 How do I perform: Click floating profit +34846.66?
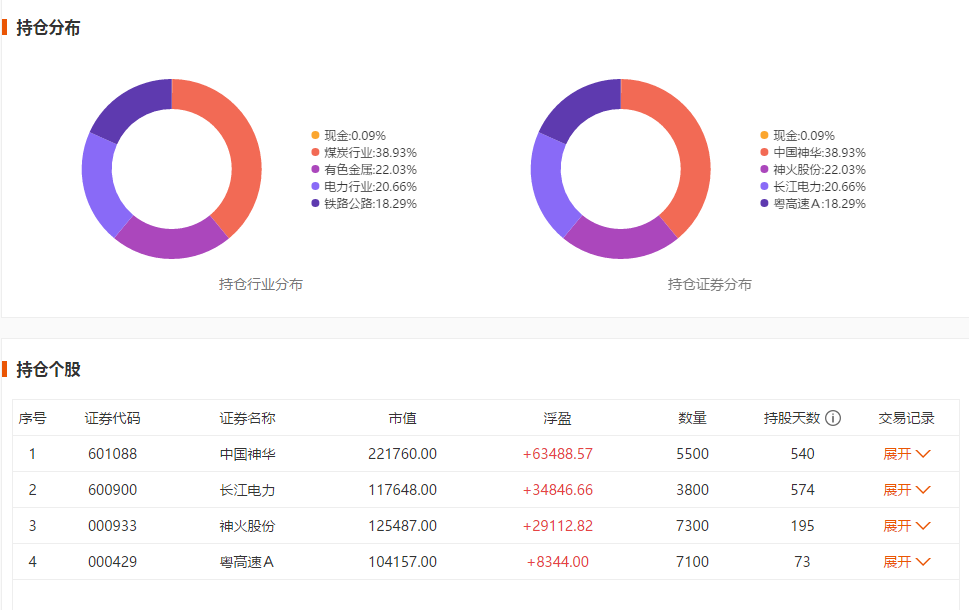557,490
